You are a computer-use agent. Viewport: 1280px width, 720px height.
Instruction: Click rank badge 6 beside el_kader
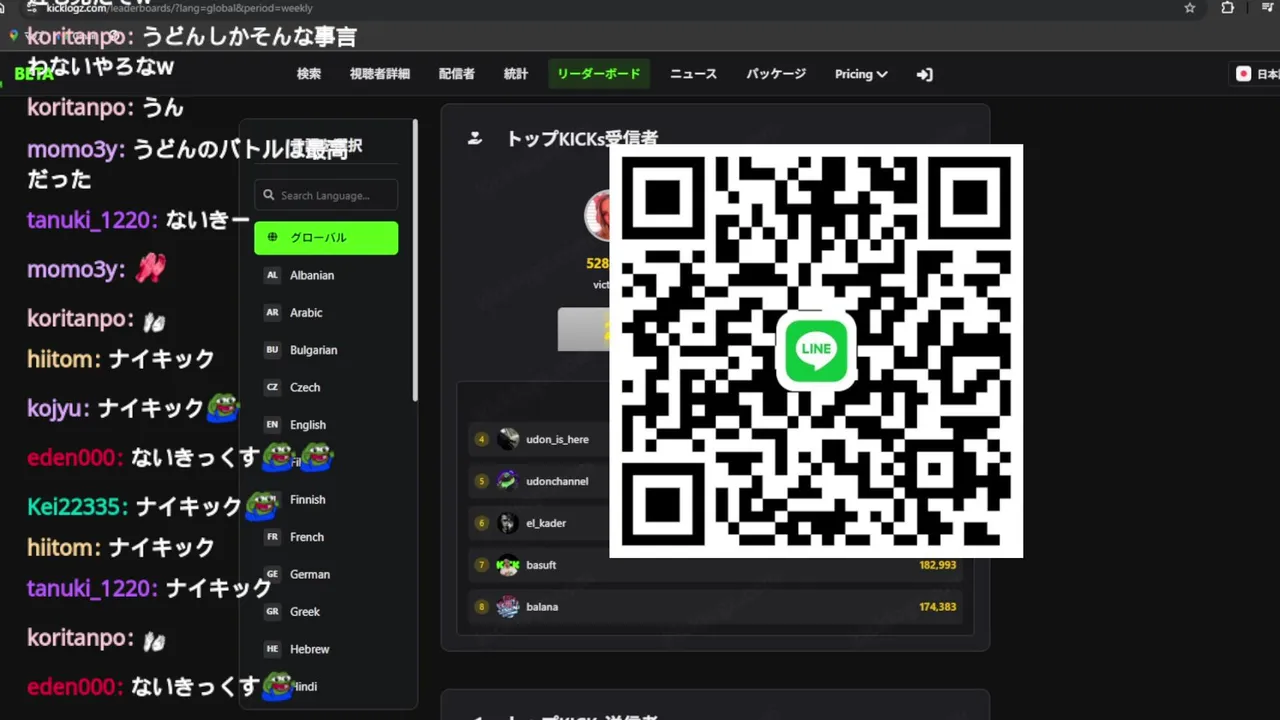481,523
